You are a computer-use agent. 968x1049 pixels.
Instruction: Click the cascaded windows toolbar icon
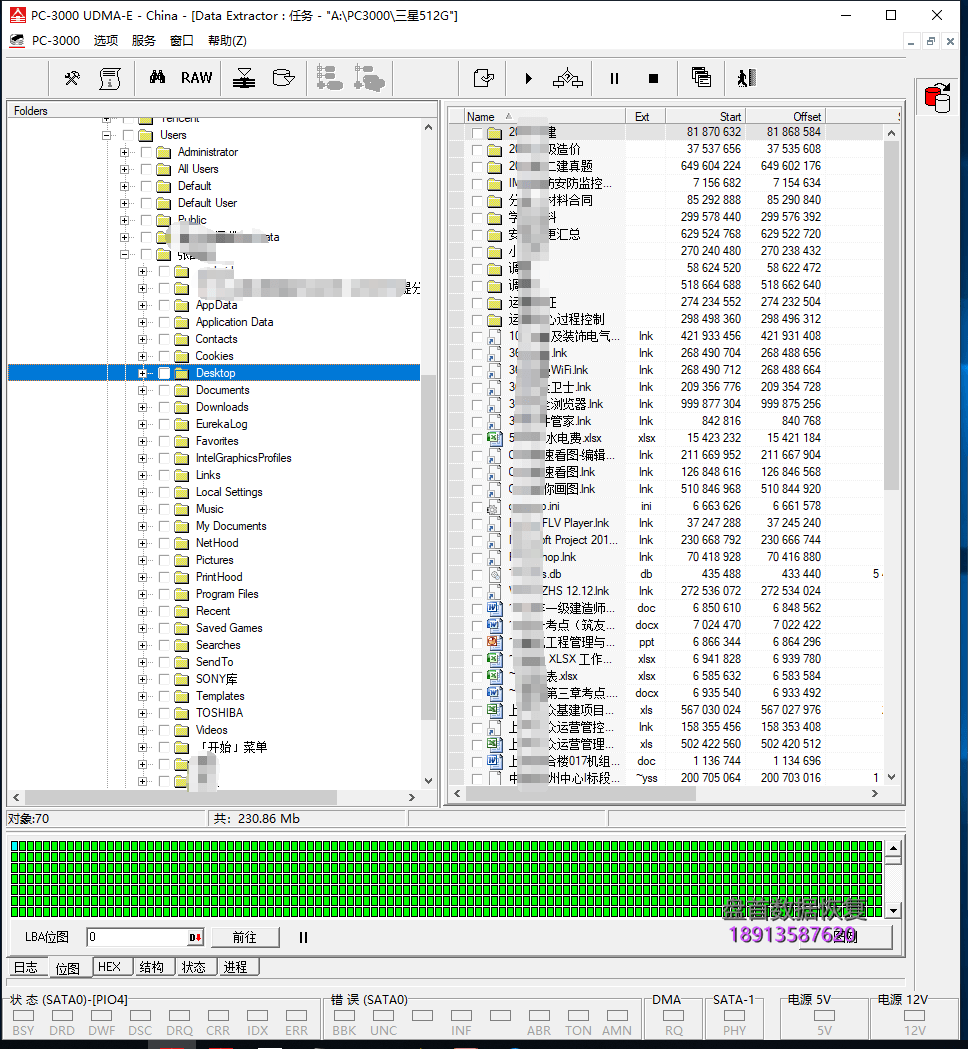coord(700,78)
